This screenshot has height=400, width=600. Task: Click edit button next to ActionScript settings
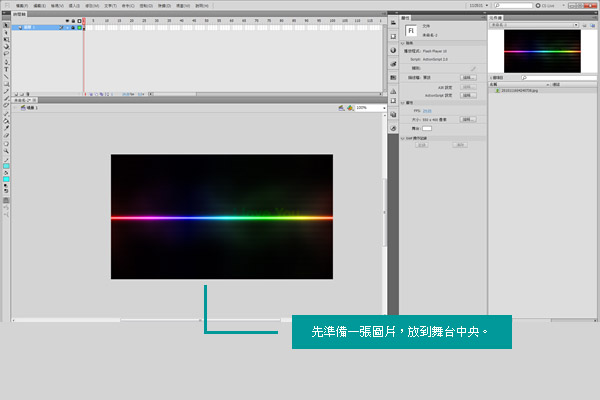coord(468,95)
